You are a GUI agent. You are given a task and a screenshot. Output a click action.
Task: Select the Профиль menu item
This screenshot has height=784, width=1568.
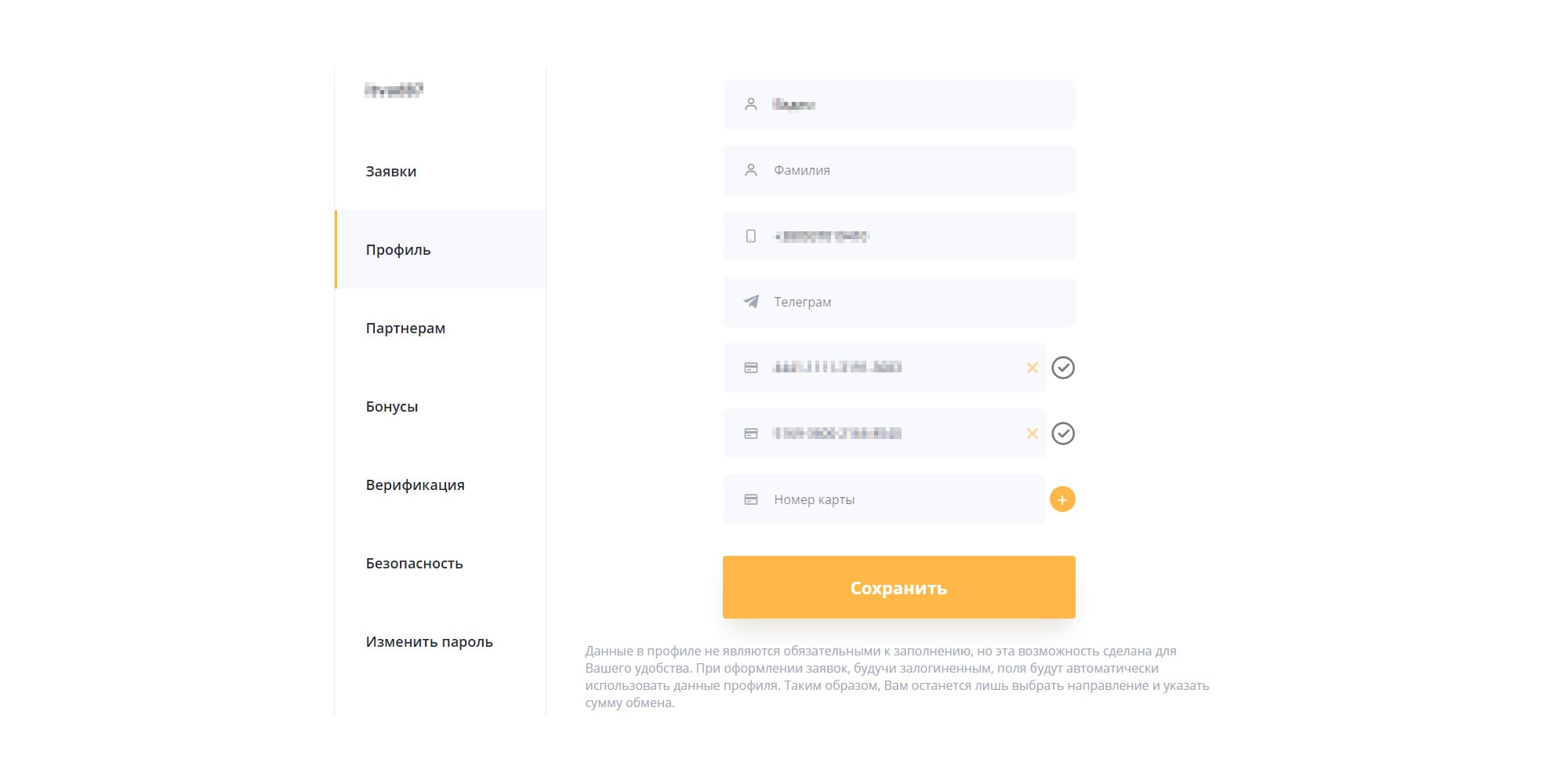(x=398, y=250)
